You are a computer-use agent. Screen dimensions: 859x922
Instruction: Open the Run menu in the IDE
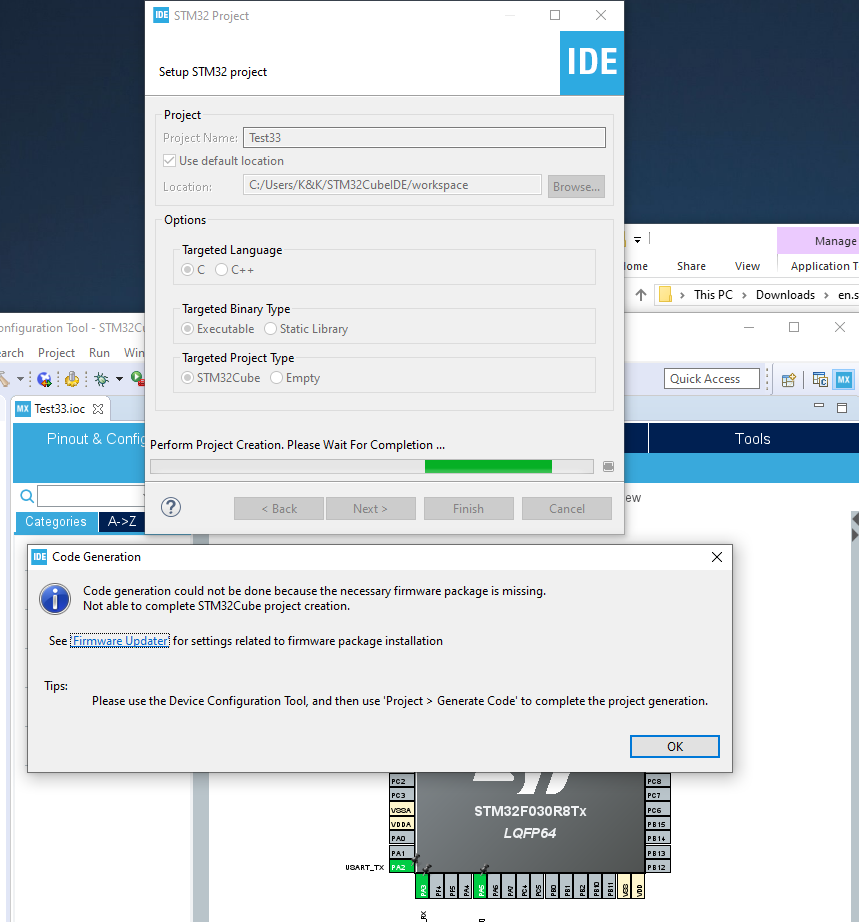pyautogui.click(x=99, y=353)
